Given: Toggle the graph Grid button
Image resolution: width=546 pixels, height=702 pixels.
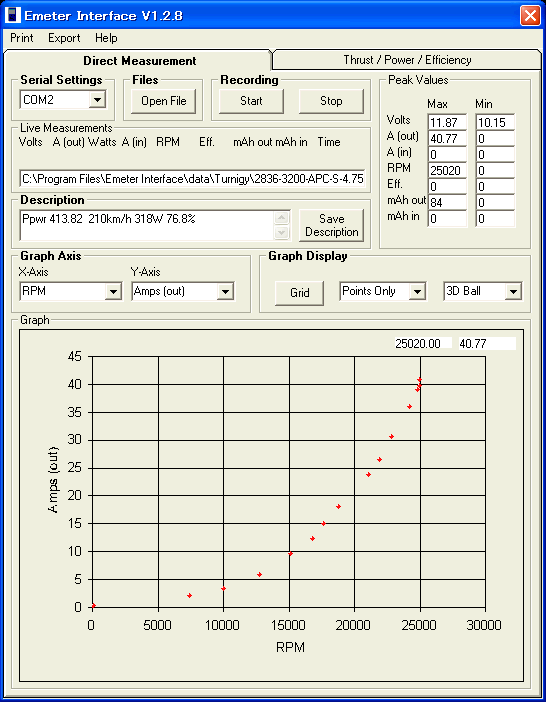Looking at the screenshot, I should (299, 293).
